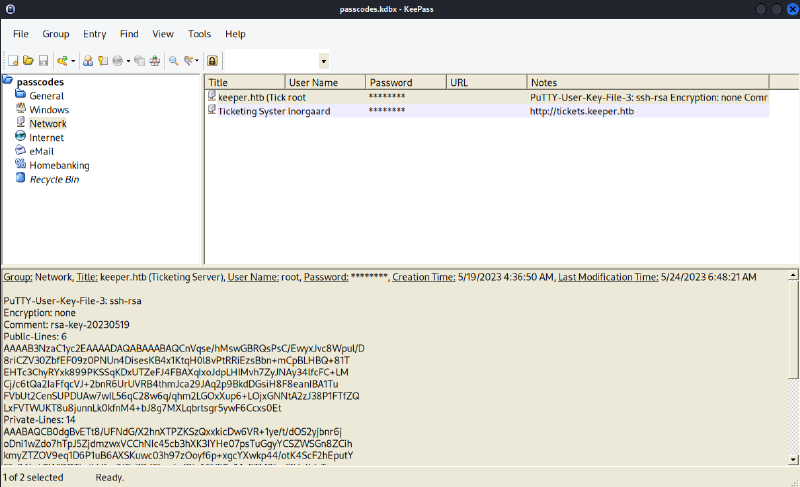Click the Add Entry key icon
800x487 pixels.
(62, 61)
